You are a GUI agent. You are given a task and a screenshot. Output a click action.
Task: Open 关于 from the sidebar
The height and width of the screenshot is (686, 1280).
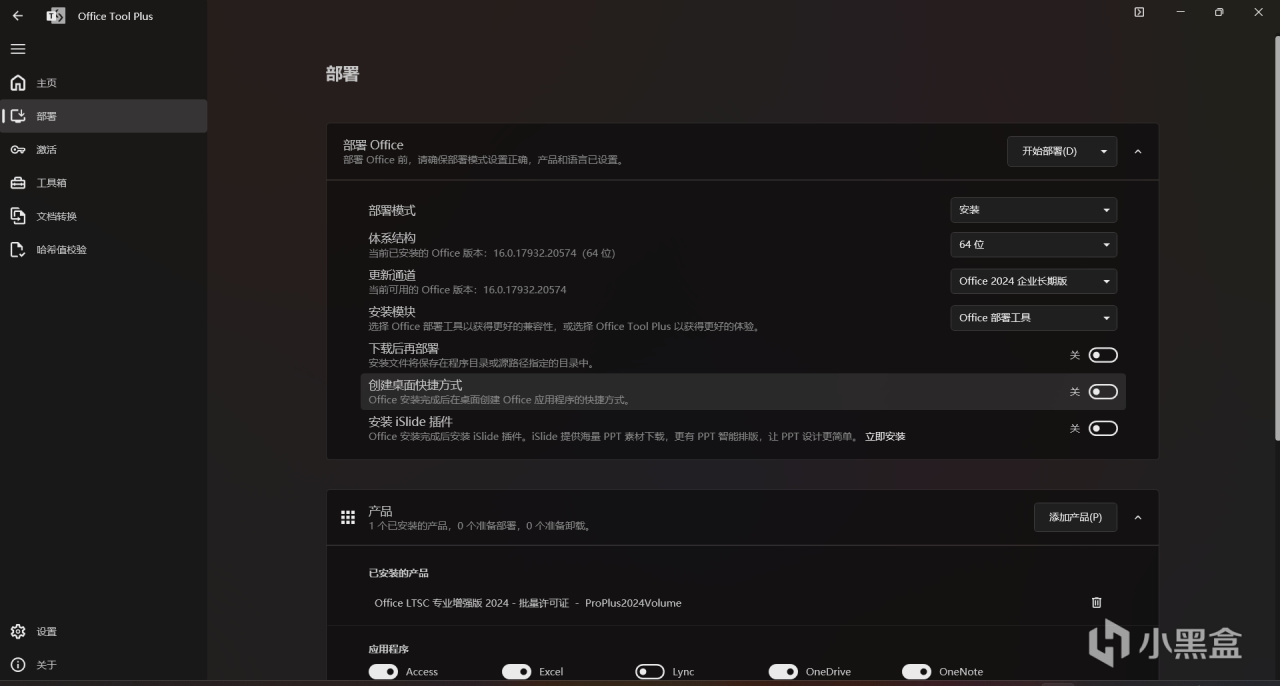point(104,665)
